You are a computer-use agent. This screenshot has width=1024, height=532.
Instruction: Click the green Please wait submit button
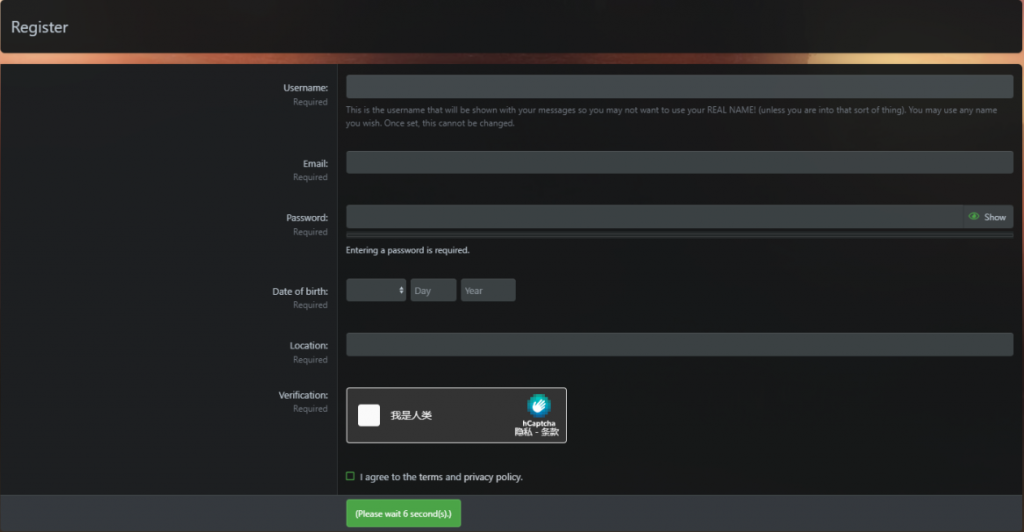[x=404, y=514]
